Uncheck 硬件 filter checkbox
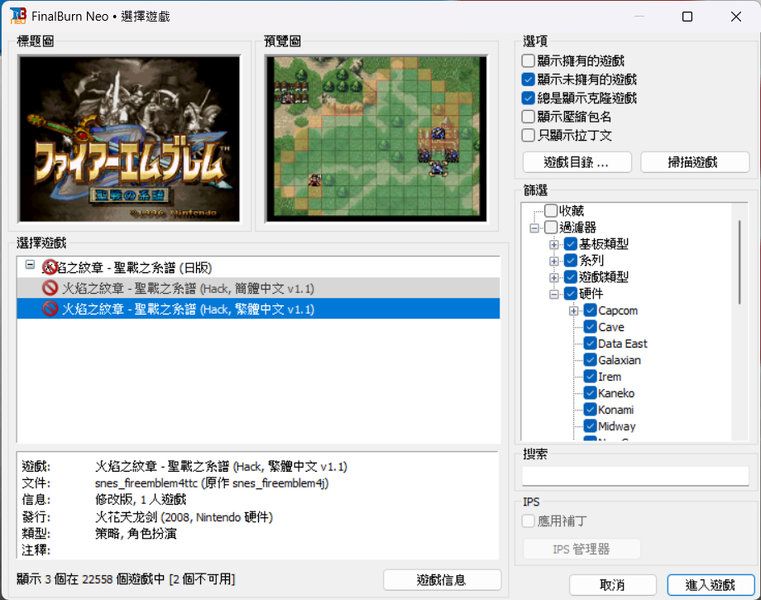Viewport: 761px width, 600px height. [x=571, y=293]
